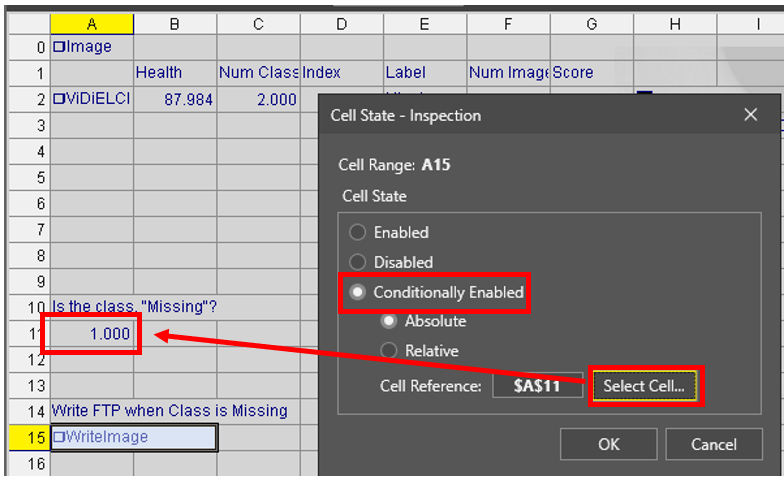Choose Conditionally Enabled option
The image size is (784, 478).
pos(357,293)
